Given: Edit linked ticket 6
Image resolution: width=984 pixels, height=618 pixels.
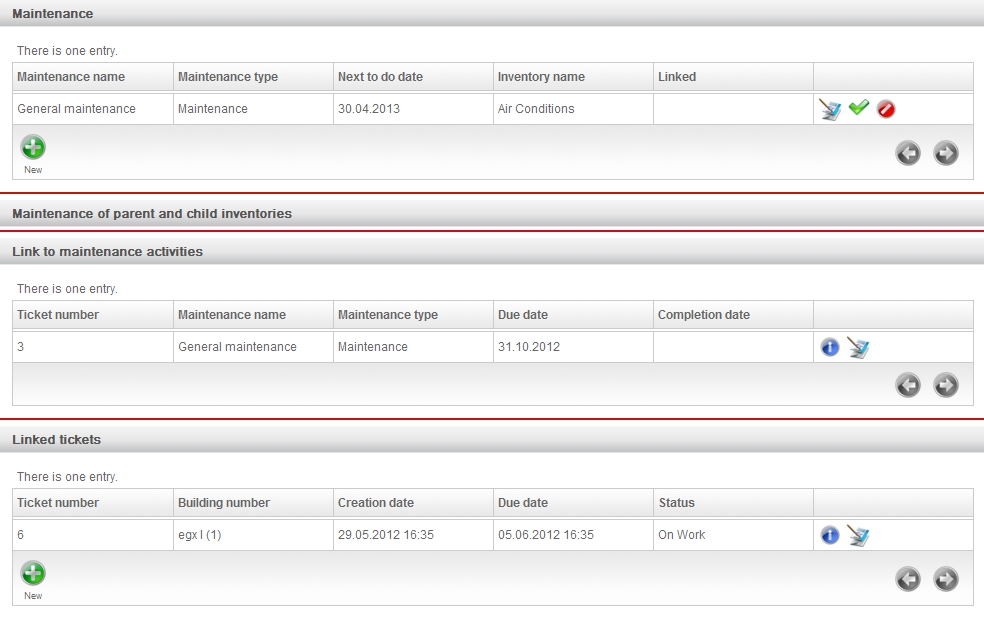Looking at the screenshot, I should click(858, 535).
